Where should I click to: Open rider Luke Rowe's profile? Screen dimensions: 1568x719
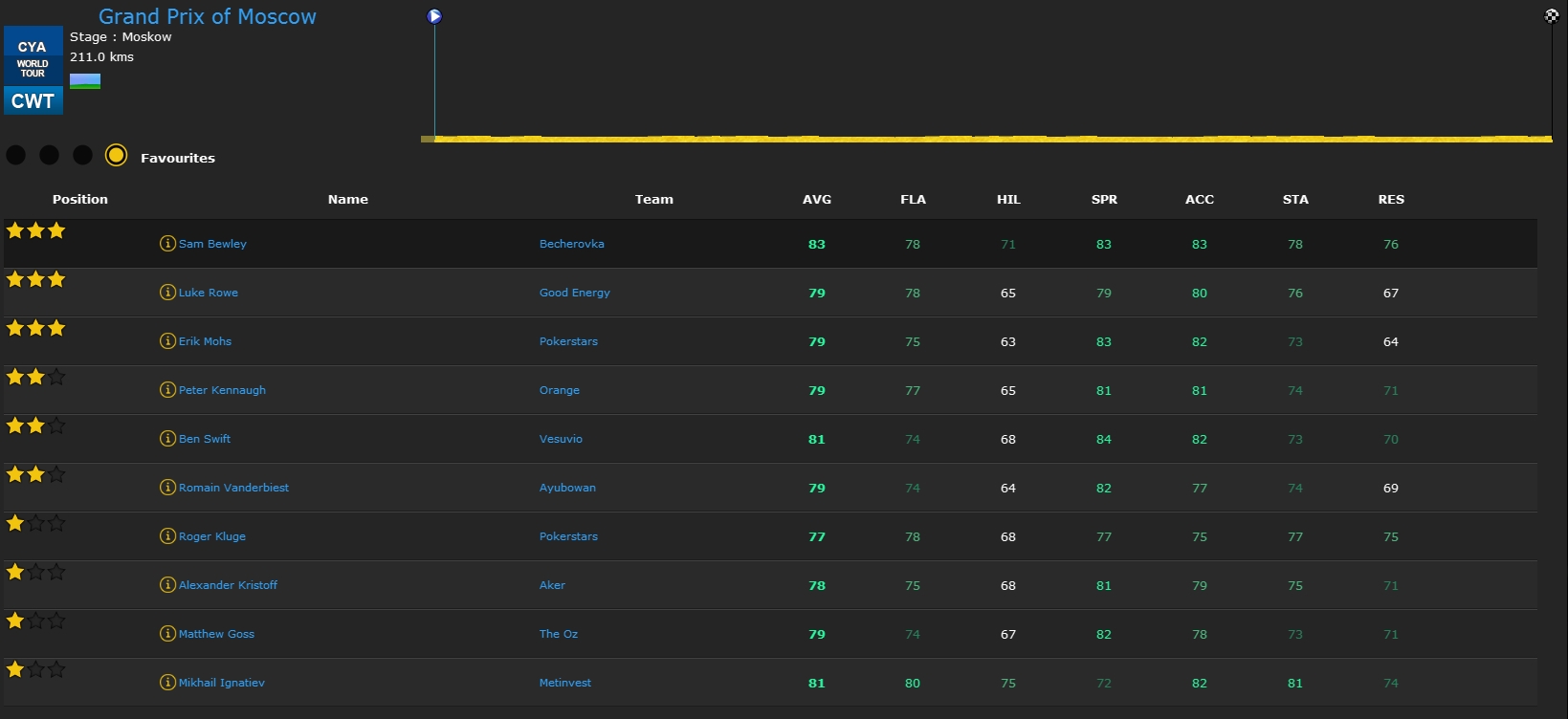click(x=209, y=293)
